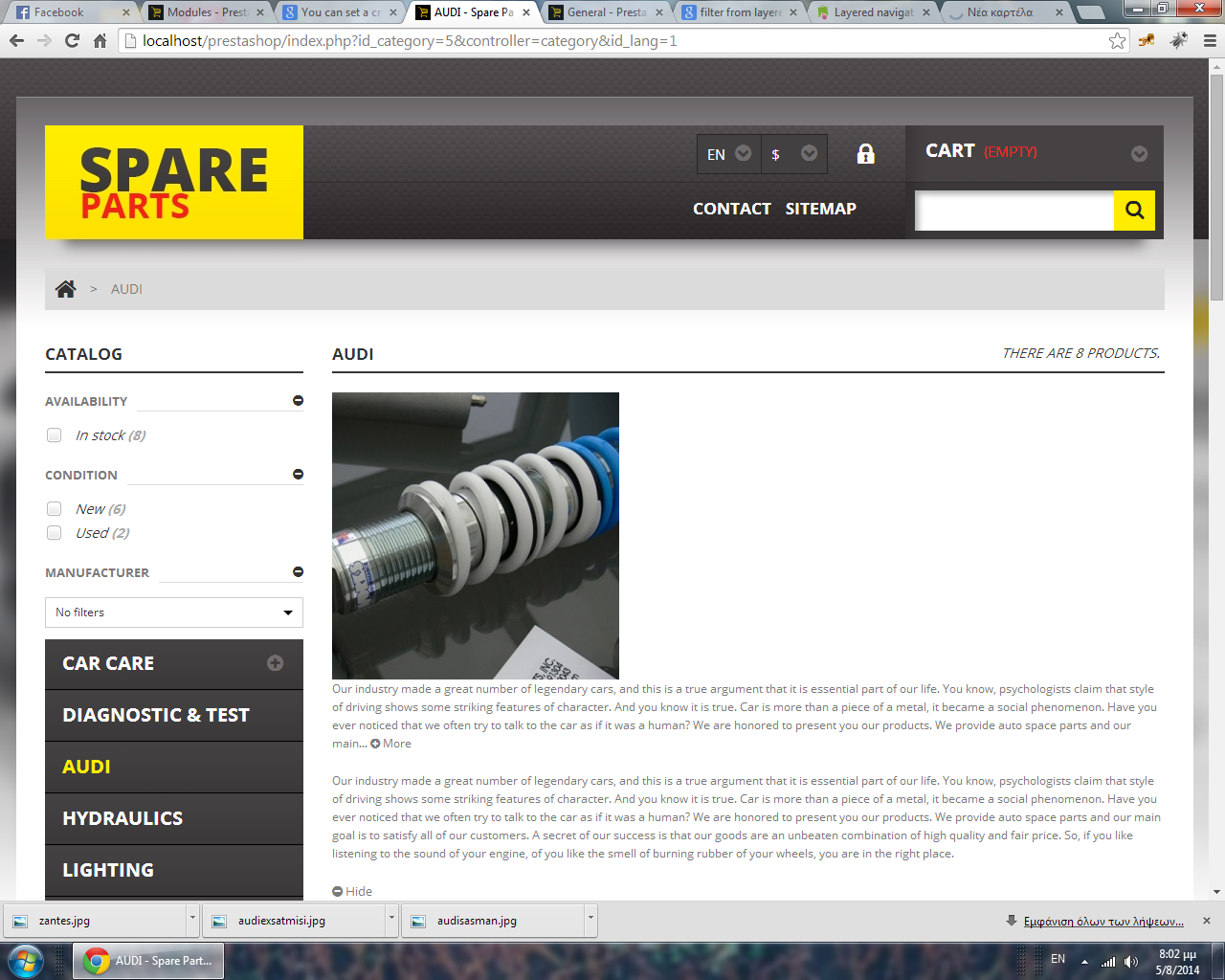Image resolution: width=1225 pixels, height=980 pixels.
Task: Close the downloads bar
Action: [1207, 921]
